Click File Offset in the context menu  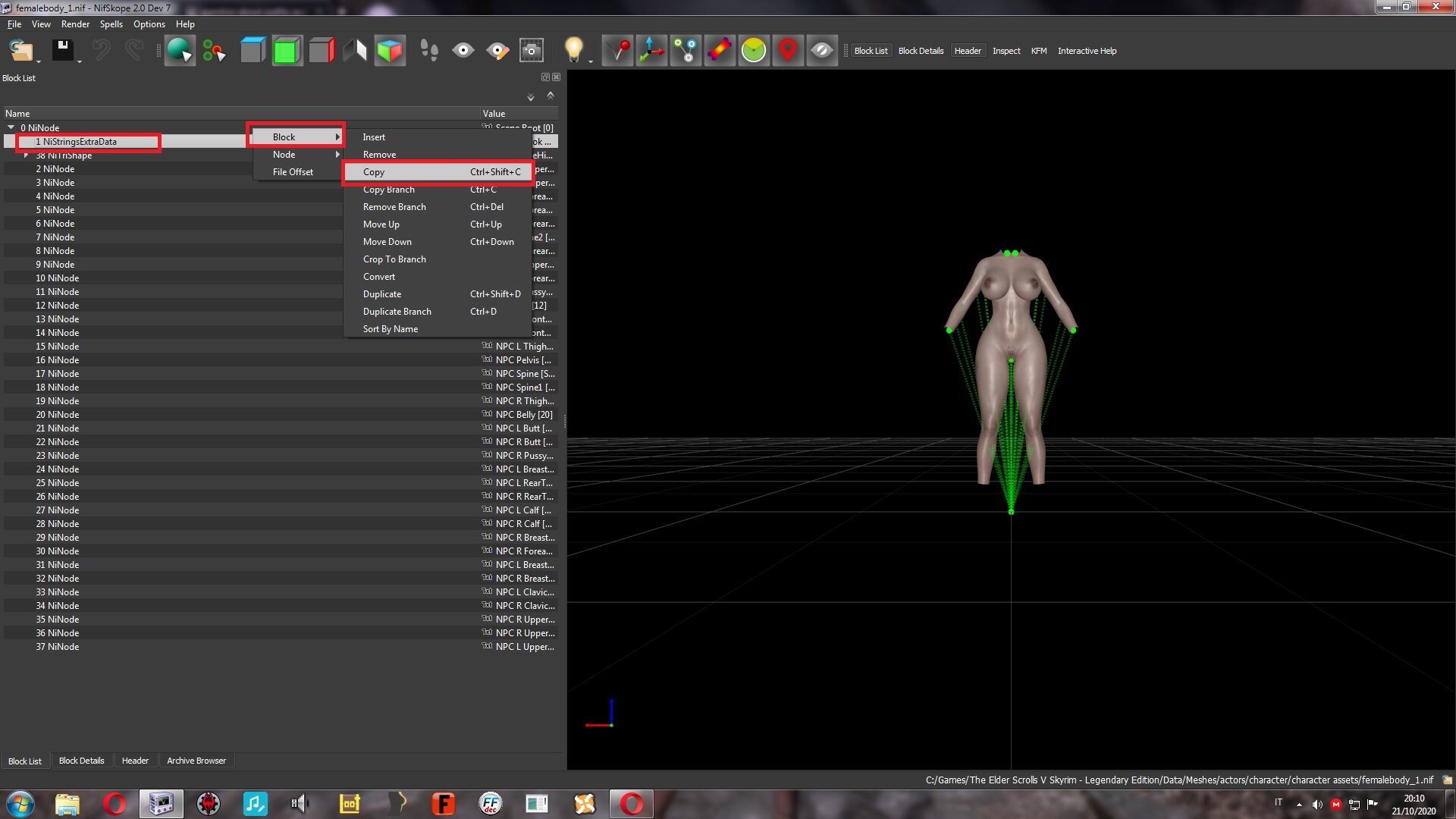pos(299,172)
